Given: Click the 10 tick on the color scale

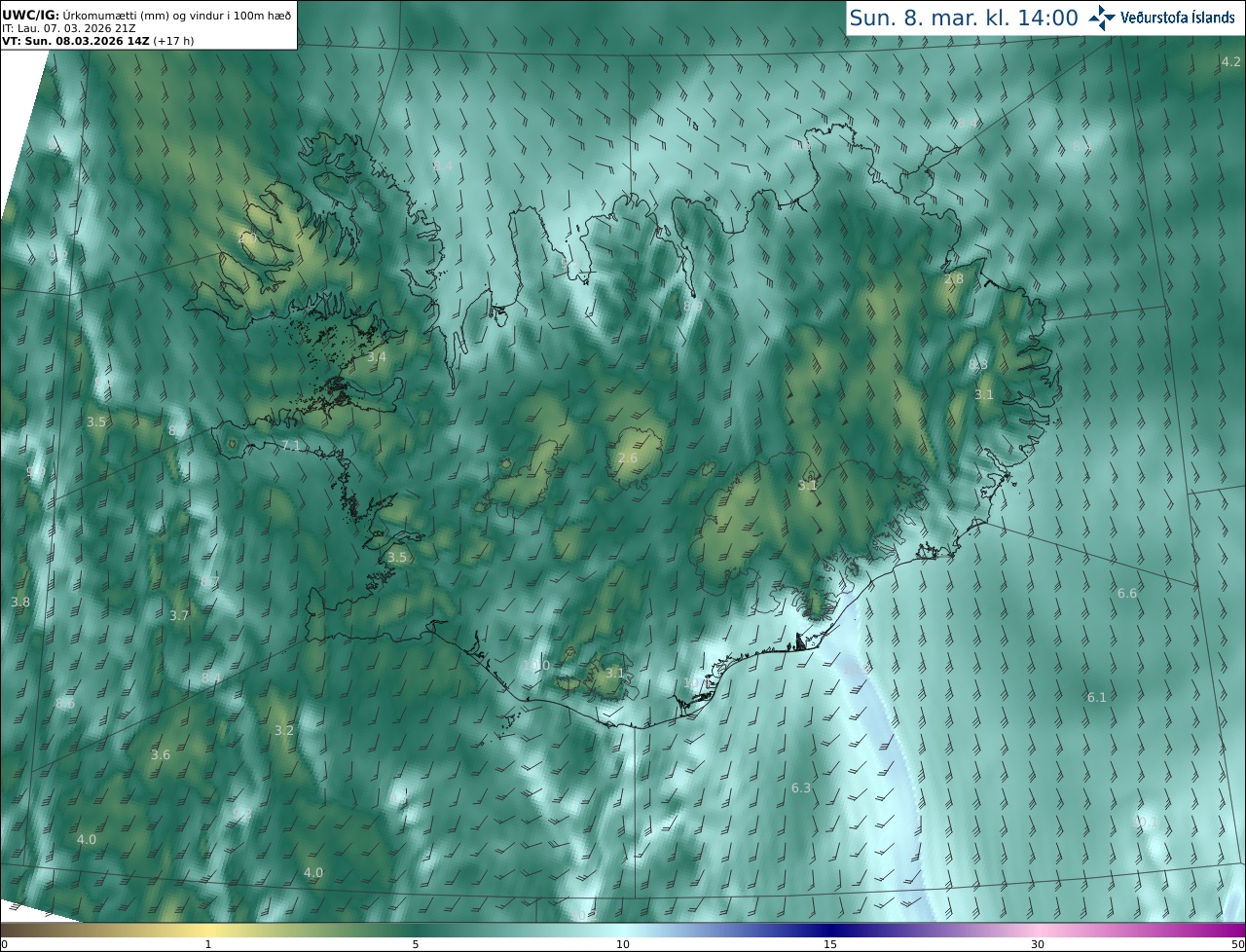Looking at the screenshot, I should (623, 944).
